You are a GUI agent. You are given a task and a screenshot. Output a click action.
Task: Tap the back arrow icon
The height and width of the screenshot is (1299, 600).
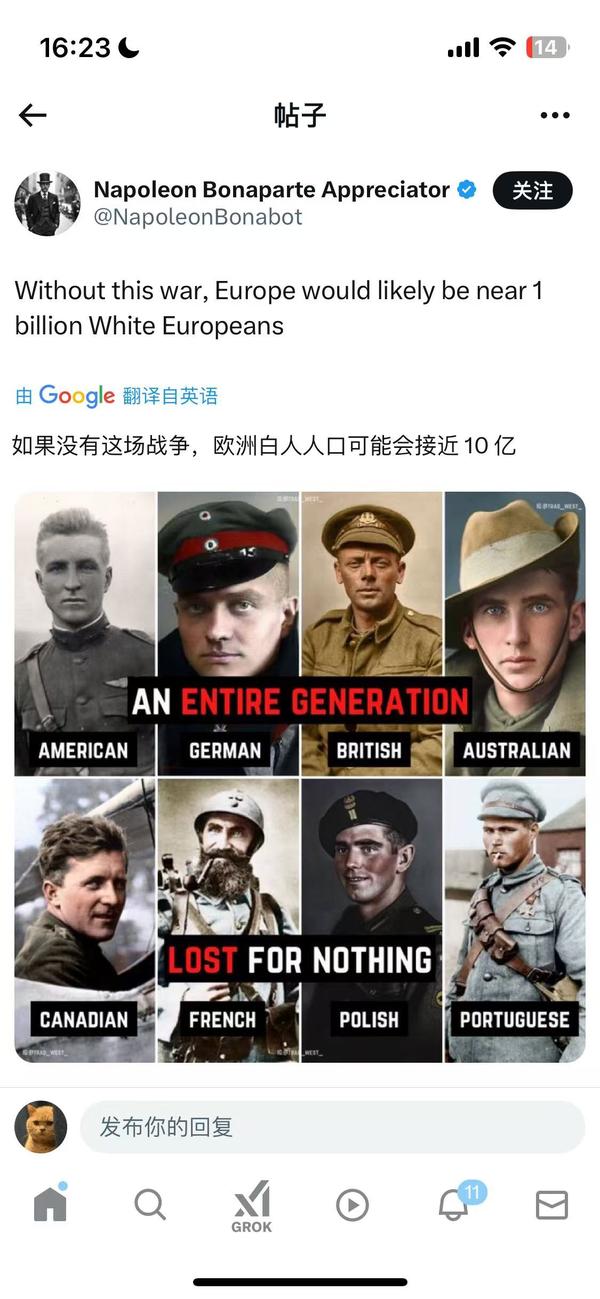coord(33,116)
